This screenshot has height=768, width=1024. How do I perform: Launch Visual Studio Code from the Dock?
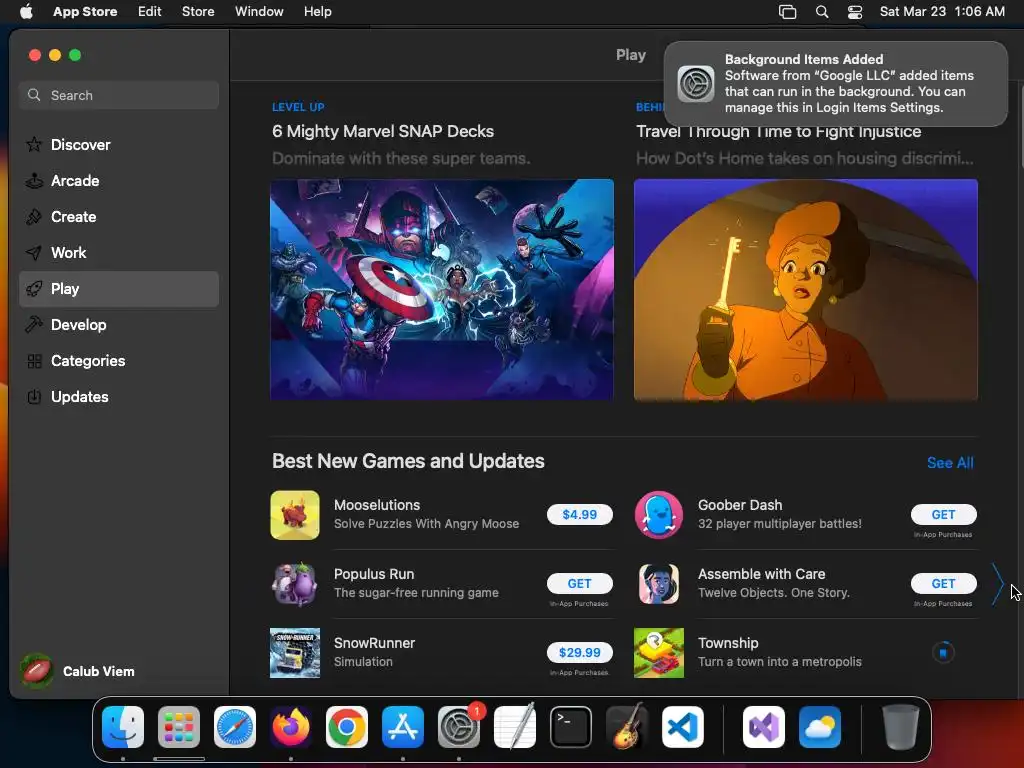click(682, 727)
